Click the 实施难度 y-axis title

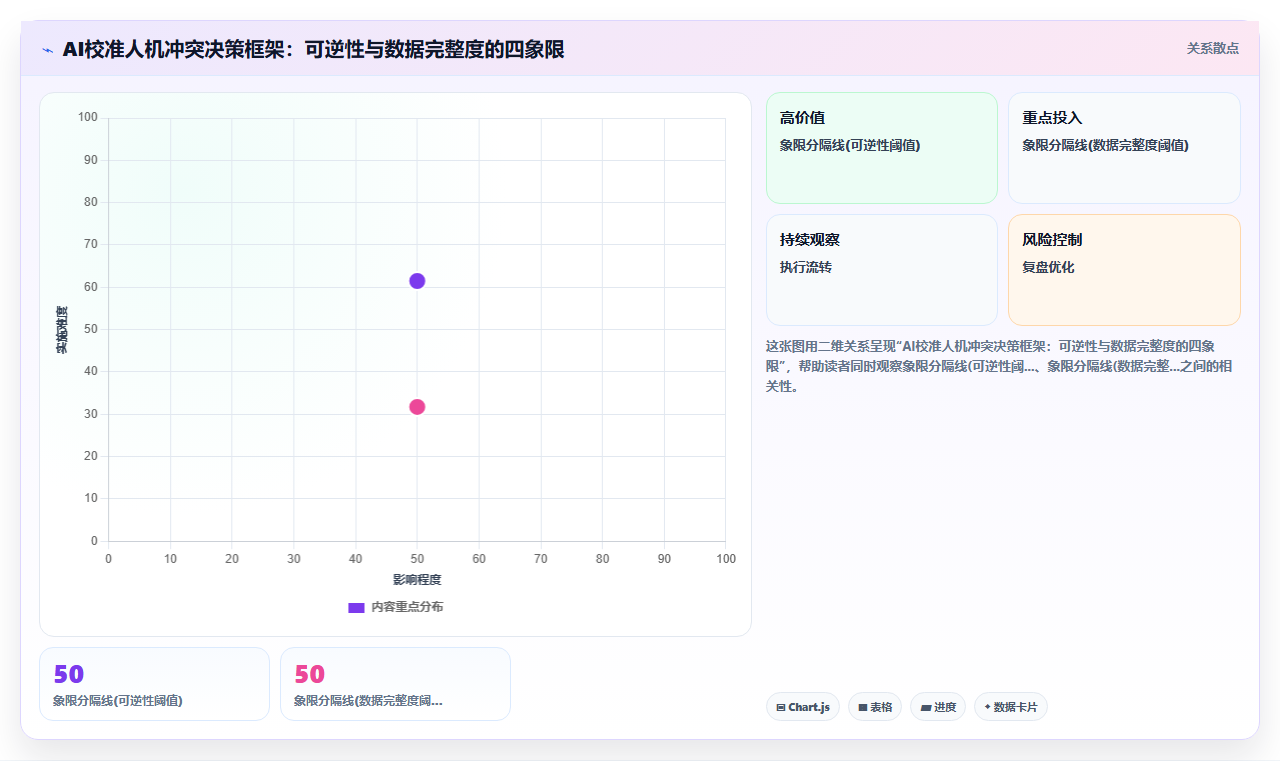(x=62, y=330)
